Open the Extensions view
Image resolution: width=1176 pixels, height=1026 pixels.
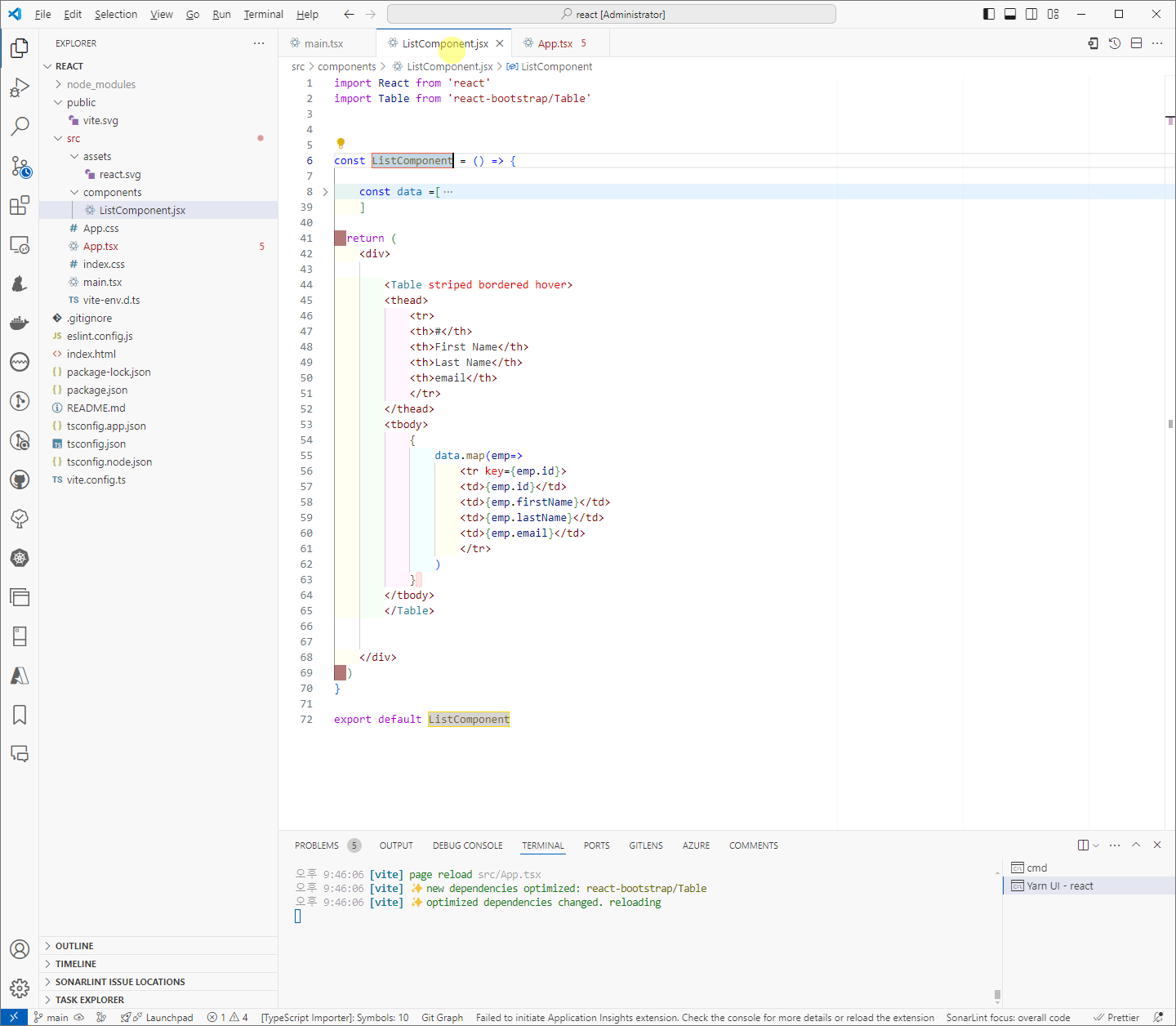[x=20, y=205]
